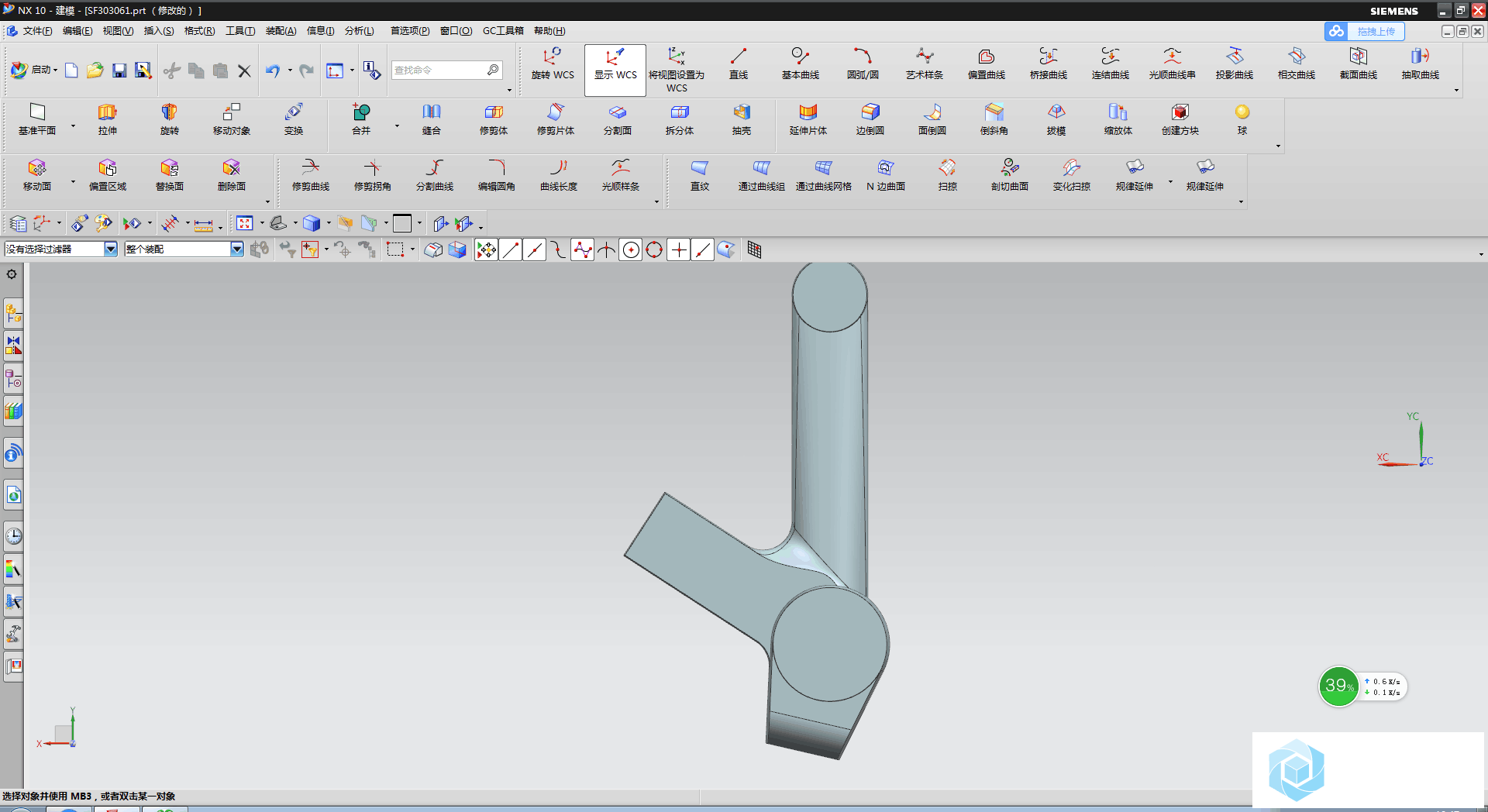Screen dimensions: 1488x812
Task: Open the resource bar settings gear
Action: tap(12, 274)
